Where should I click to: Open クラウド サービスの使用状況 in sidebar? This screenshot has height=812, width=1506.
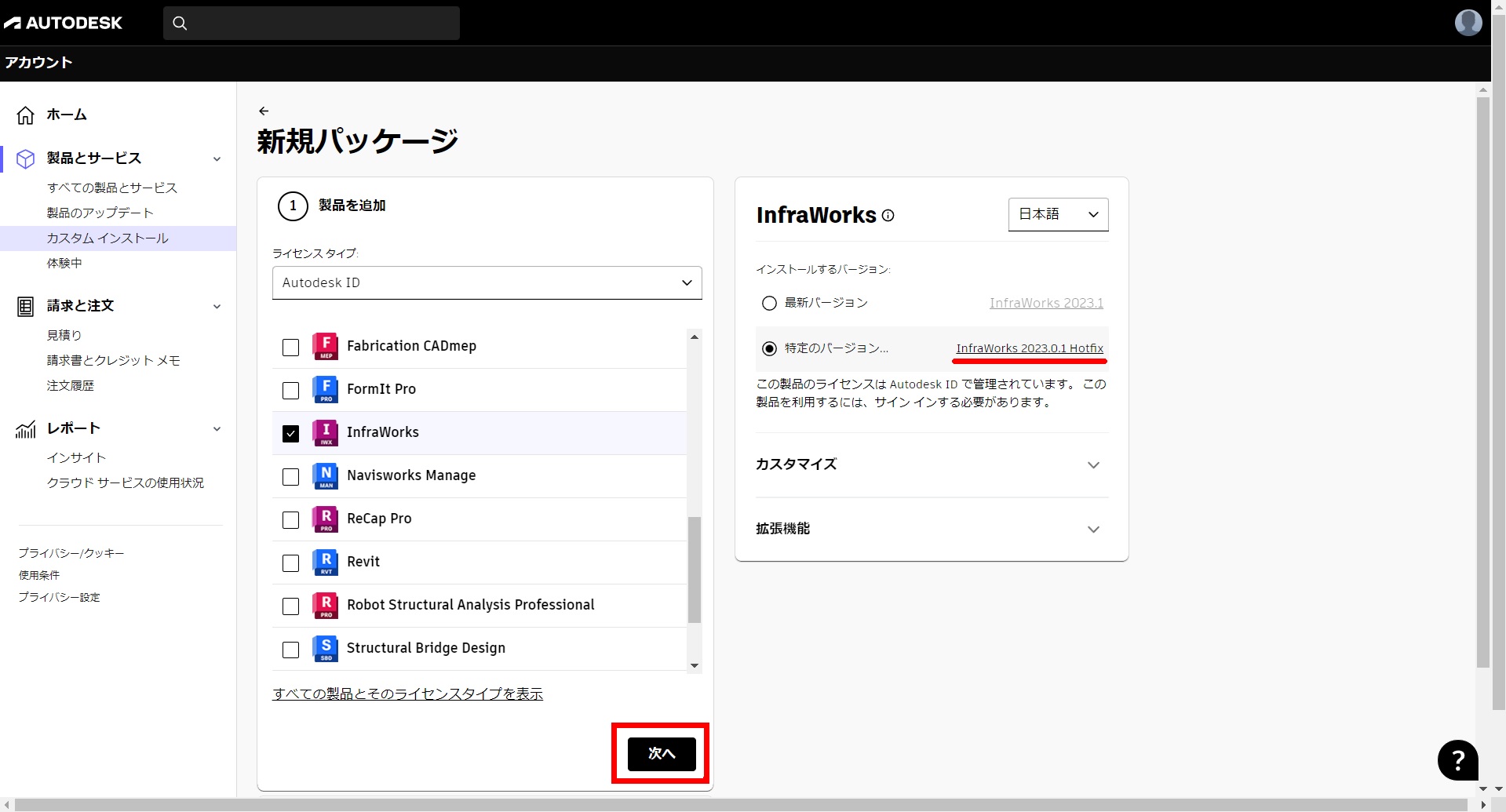[126, 482]
